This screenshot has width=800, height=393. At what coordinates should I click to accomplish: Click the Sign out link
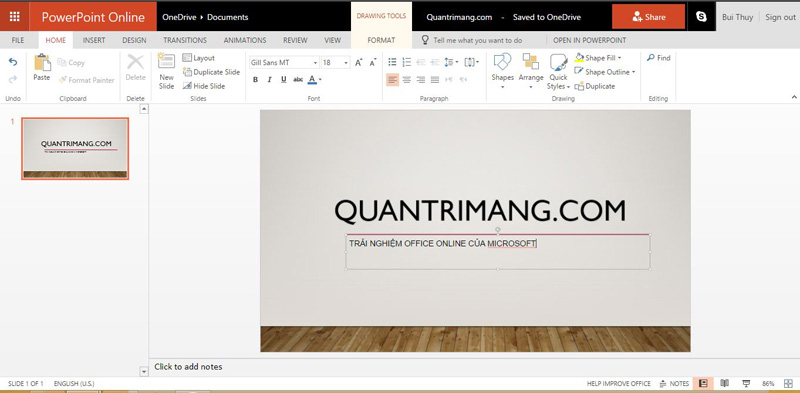pyautogui.click(x=780, y=17)
